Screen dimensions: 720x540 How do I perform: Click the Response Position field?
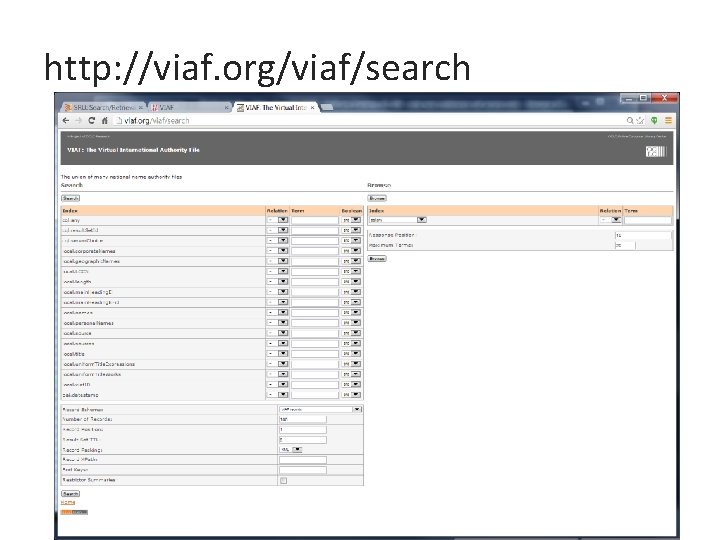pos(643,235)
